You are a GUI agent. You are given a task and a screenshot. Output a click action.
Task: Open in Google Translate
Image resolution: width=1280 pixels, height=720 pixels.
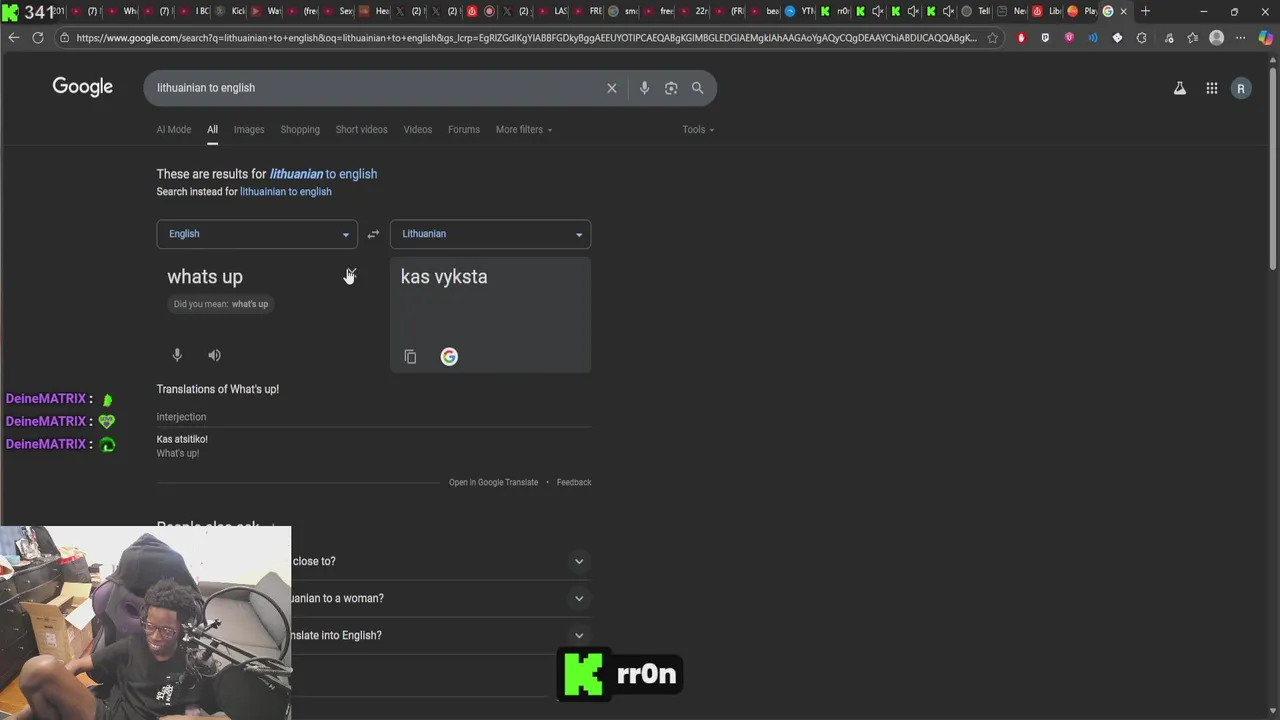click(493, 483)
